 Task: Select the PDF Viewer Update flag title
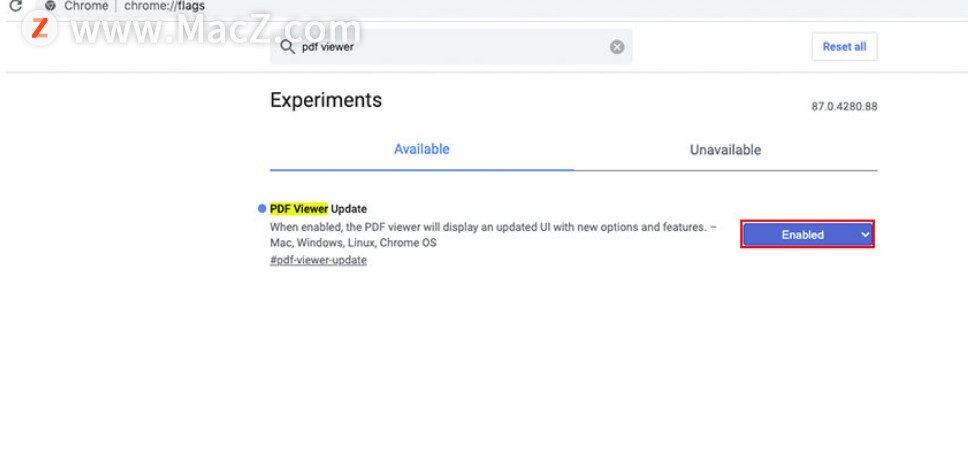pos(318,209)
